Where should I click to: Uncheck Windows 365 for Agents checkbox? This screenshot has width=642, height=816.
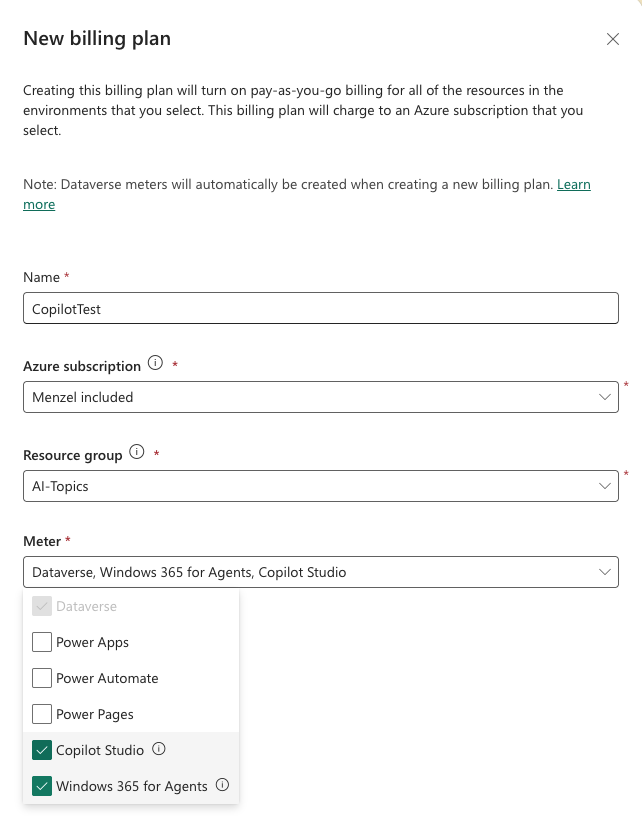coord(42,786)
